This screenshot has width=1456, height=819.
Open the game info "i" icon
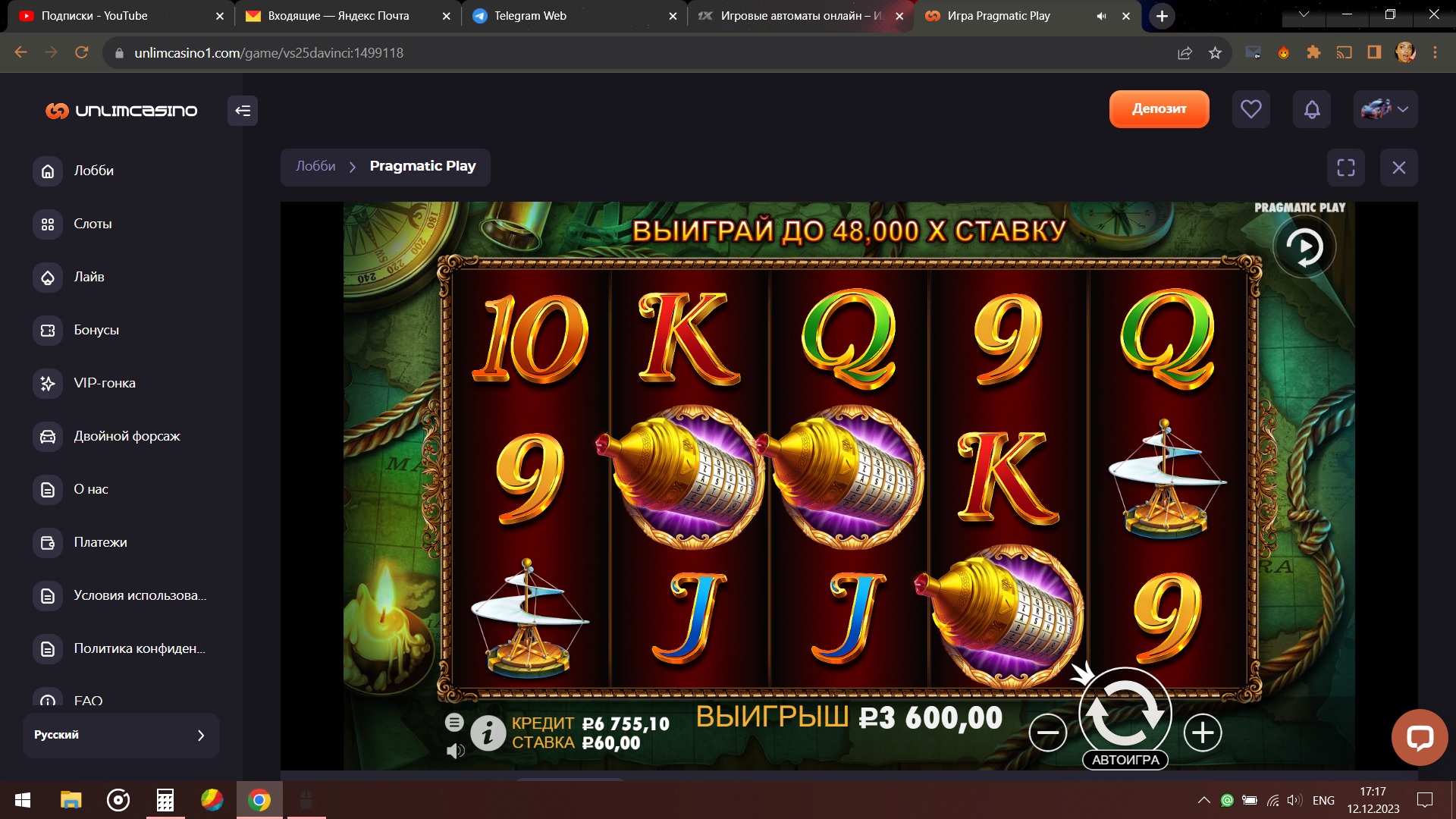pyautogui.click(x=488, y=733)
